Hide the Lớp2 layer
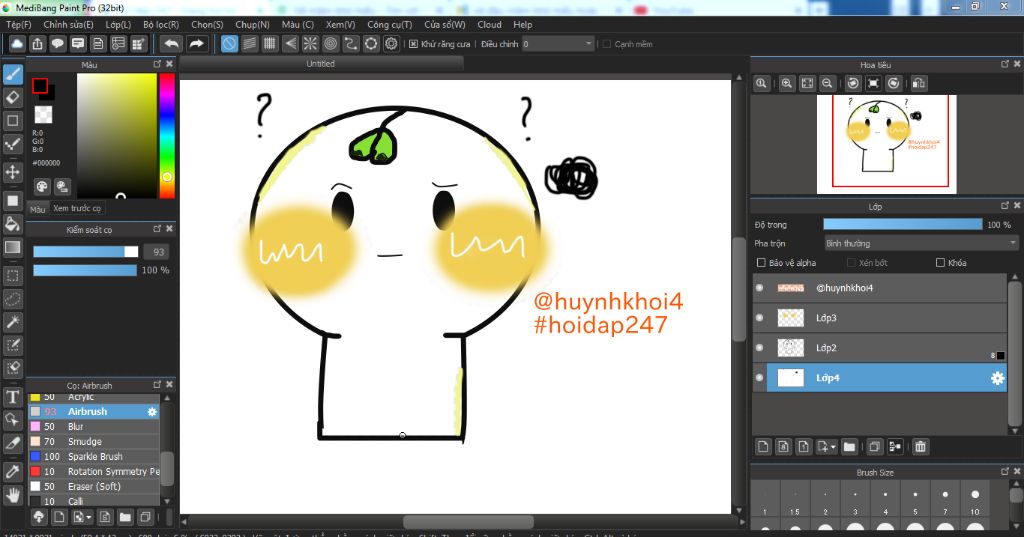Screen dimensions: 1024x537 point(760,348)
